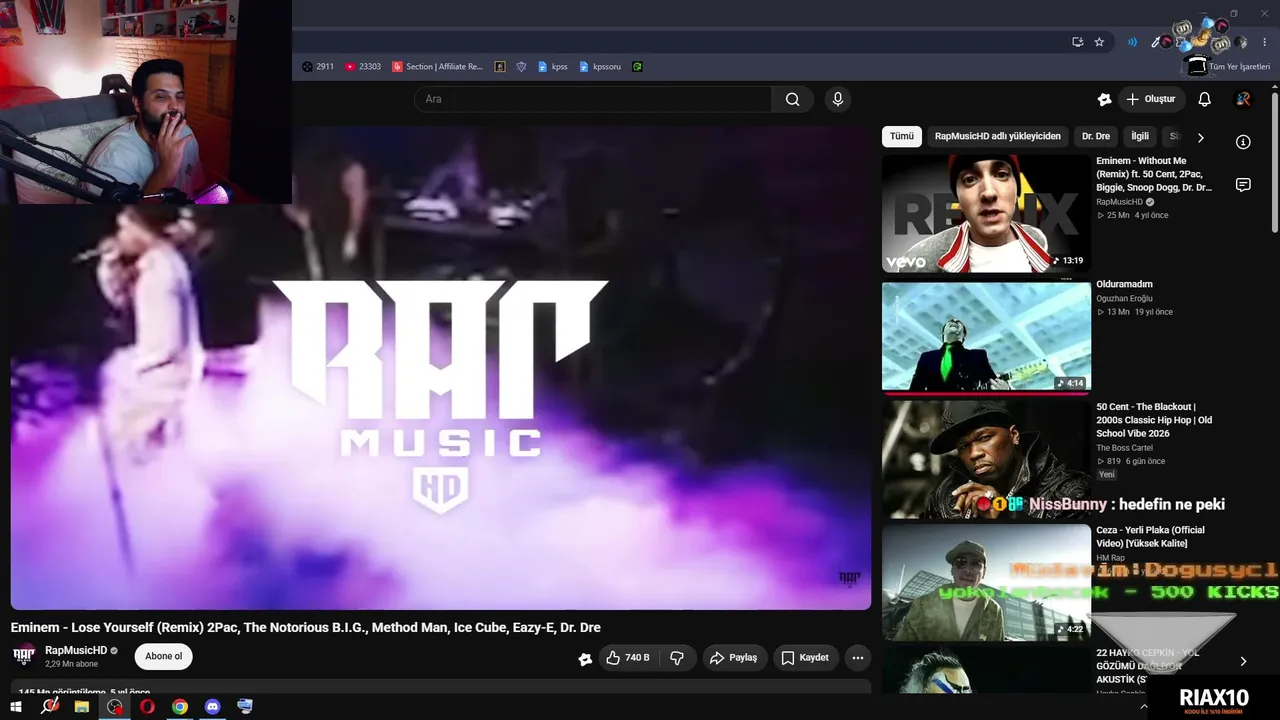Open Discord from the taskbar
The width and height of the screenshot is (1280, 720).
pyautogui.click(x=212, y=706)
